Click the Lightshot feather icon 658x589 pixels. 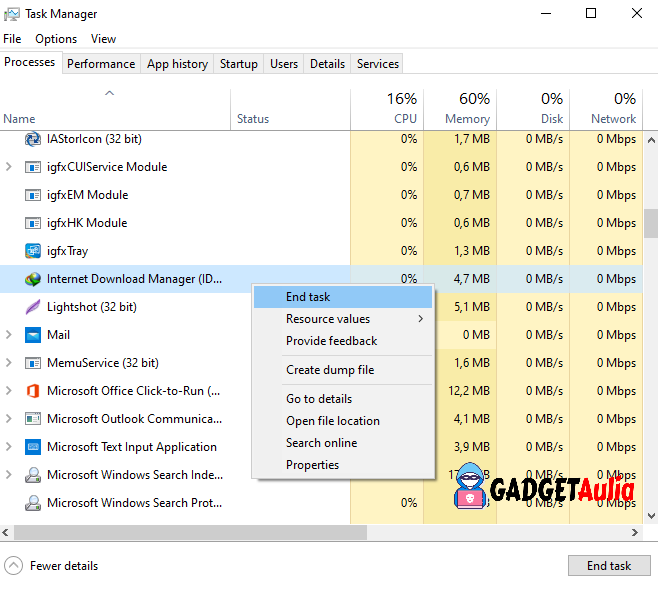33,307
